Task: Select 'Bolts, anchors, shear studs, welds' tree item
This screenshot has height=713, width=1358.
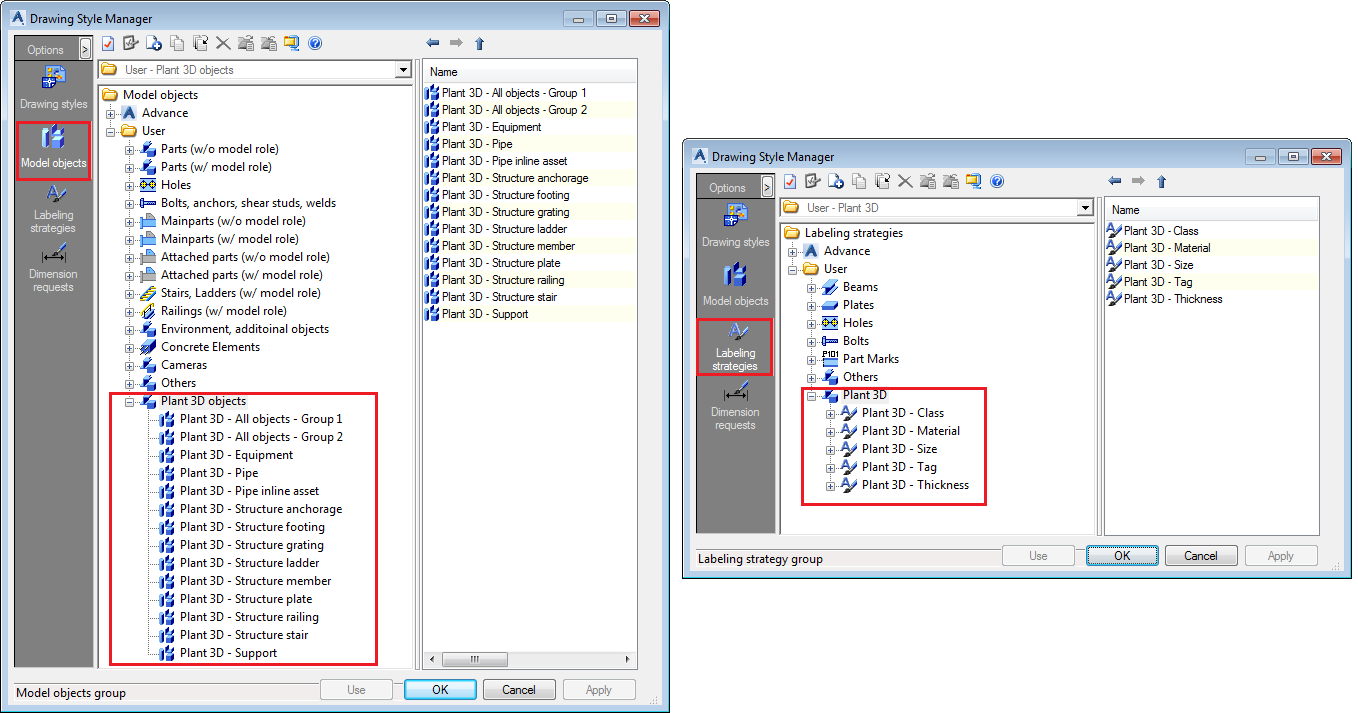Action: click(248, 203)
